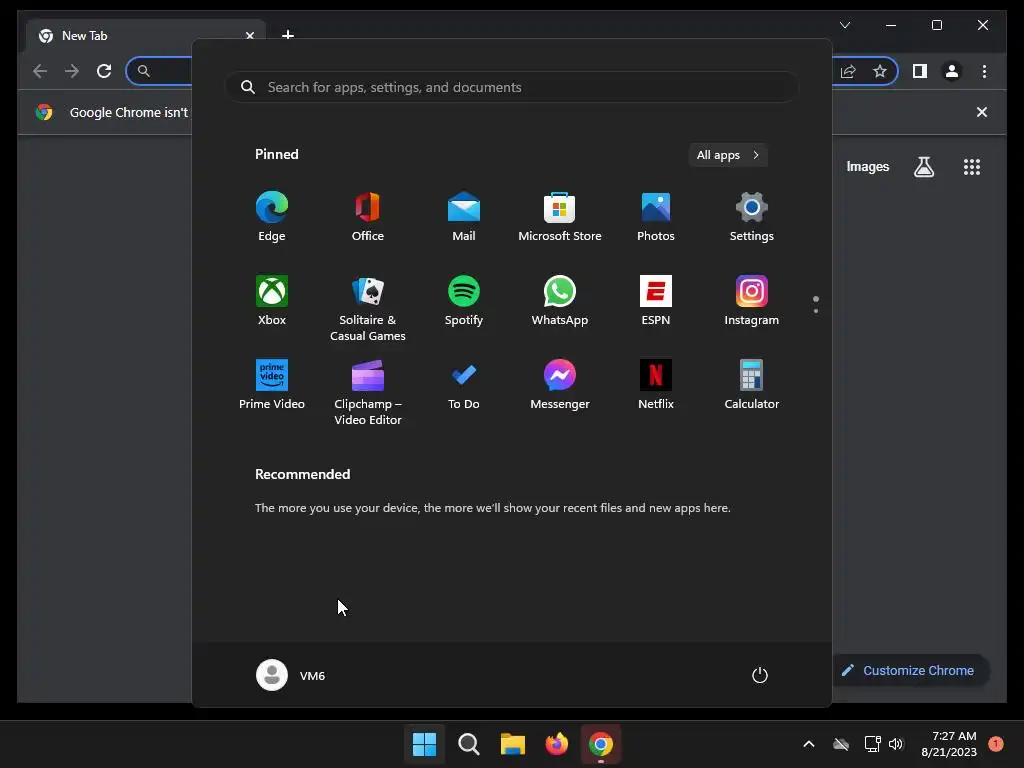Open Instagram
Image resolution: width=1024 pixels, height=768 pixels.
(752, 300)
